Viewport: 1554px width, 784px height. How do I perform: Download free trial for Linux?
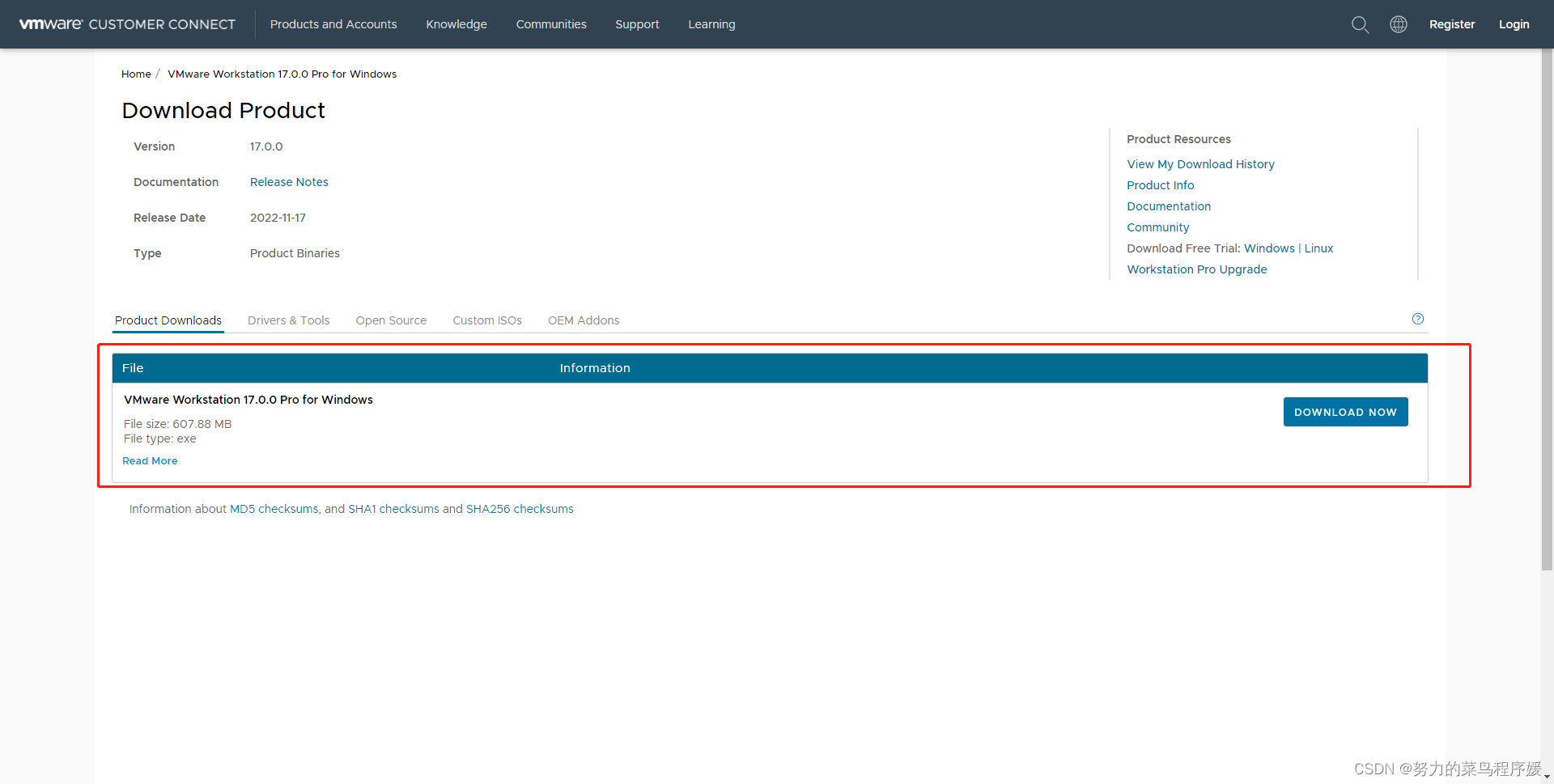pos(1318,248)
